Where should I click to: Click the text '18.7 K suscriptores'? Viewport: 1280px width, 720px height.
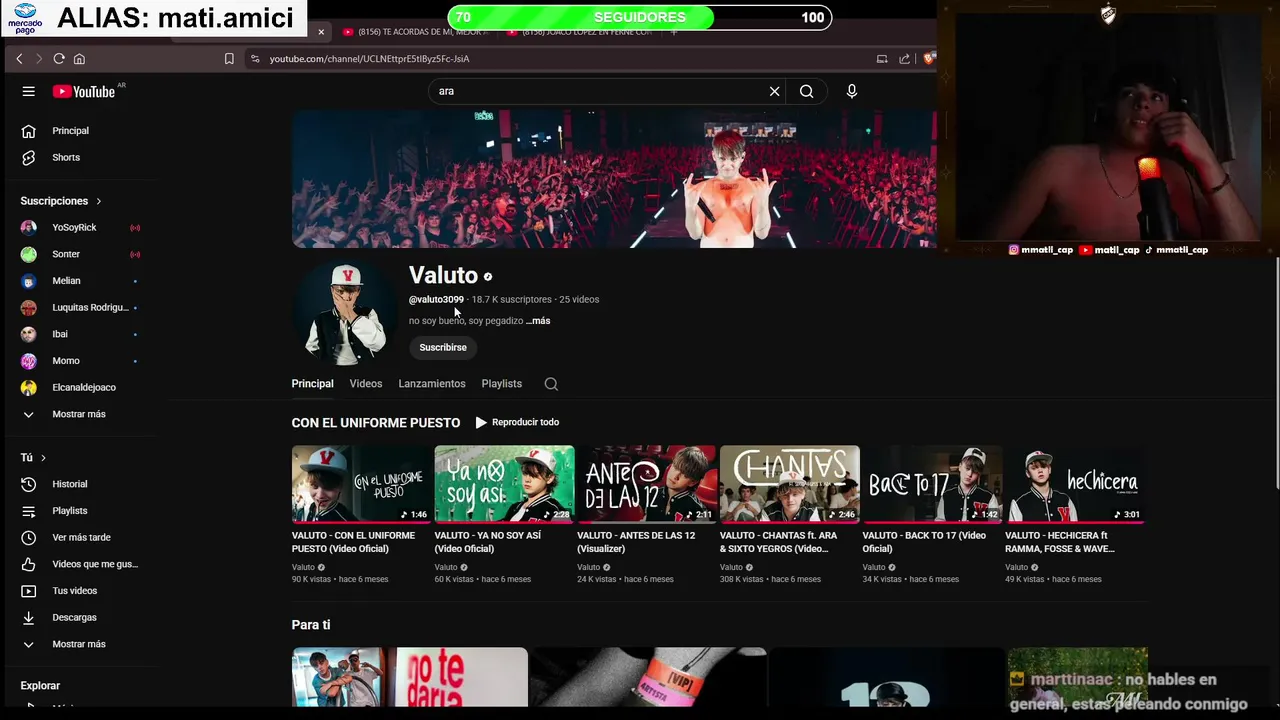[512, 299]
